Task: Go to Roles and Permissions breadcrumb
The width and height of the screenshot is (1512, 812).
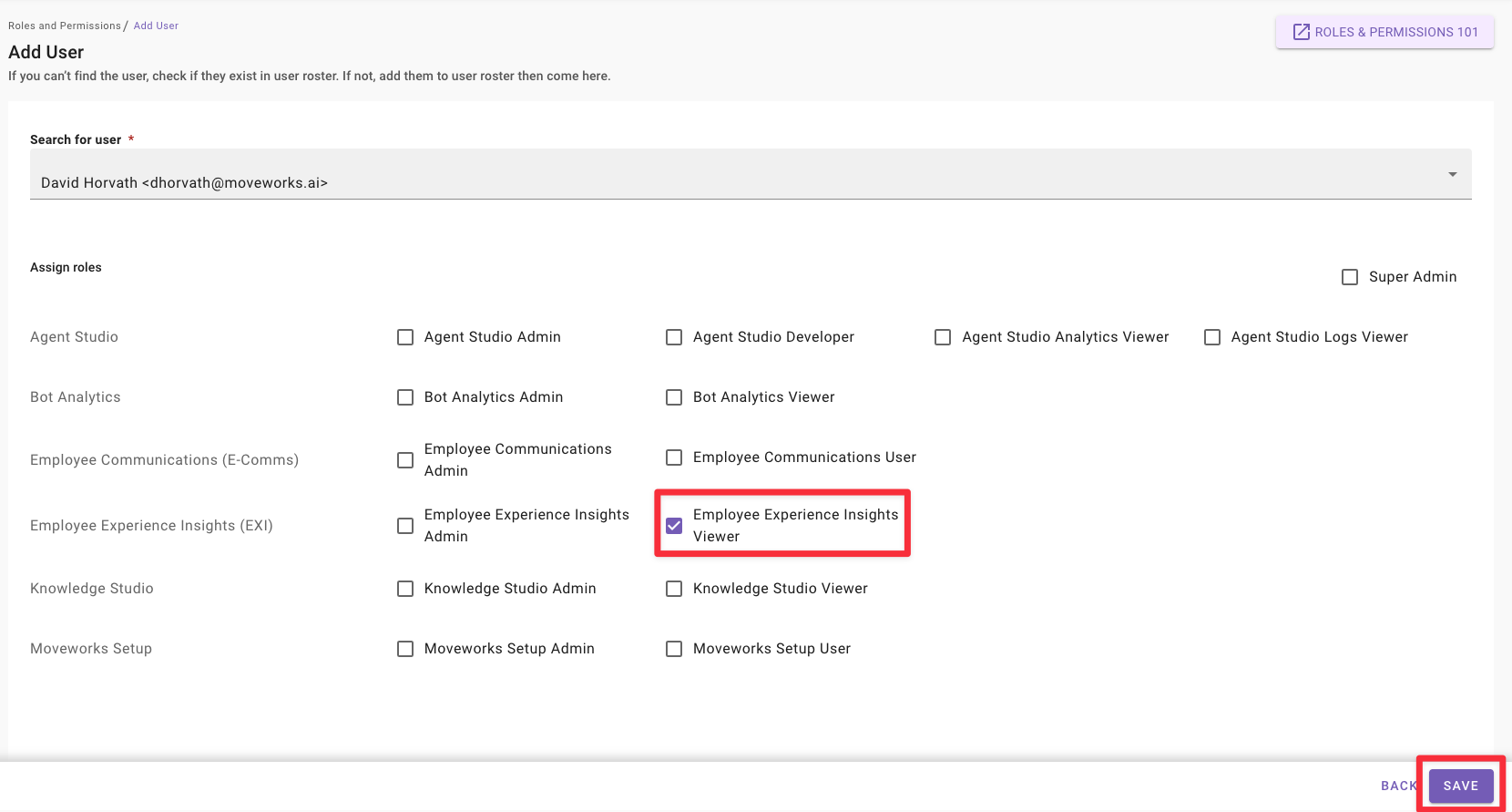Action: [65, 26]
